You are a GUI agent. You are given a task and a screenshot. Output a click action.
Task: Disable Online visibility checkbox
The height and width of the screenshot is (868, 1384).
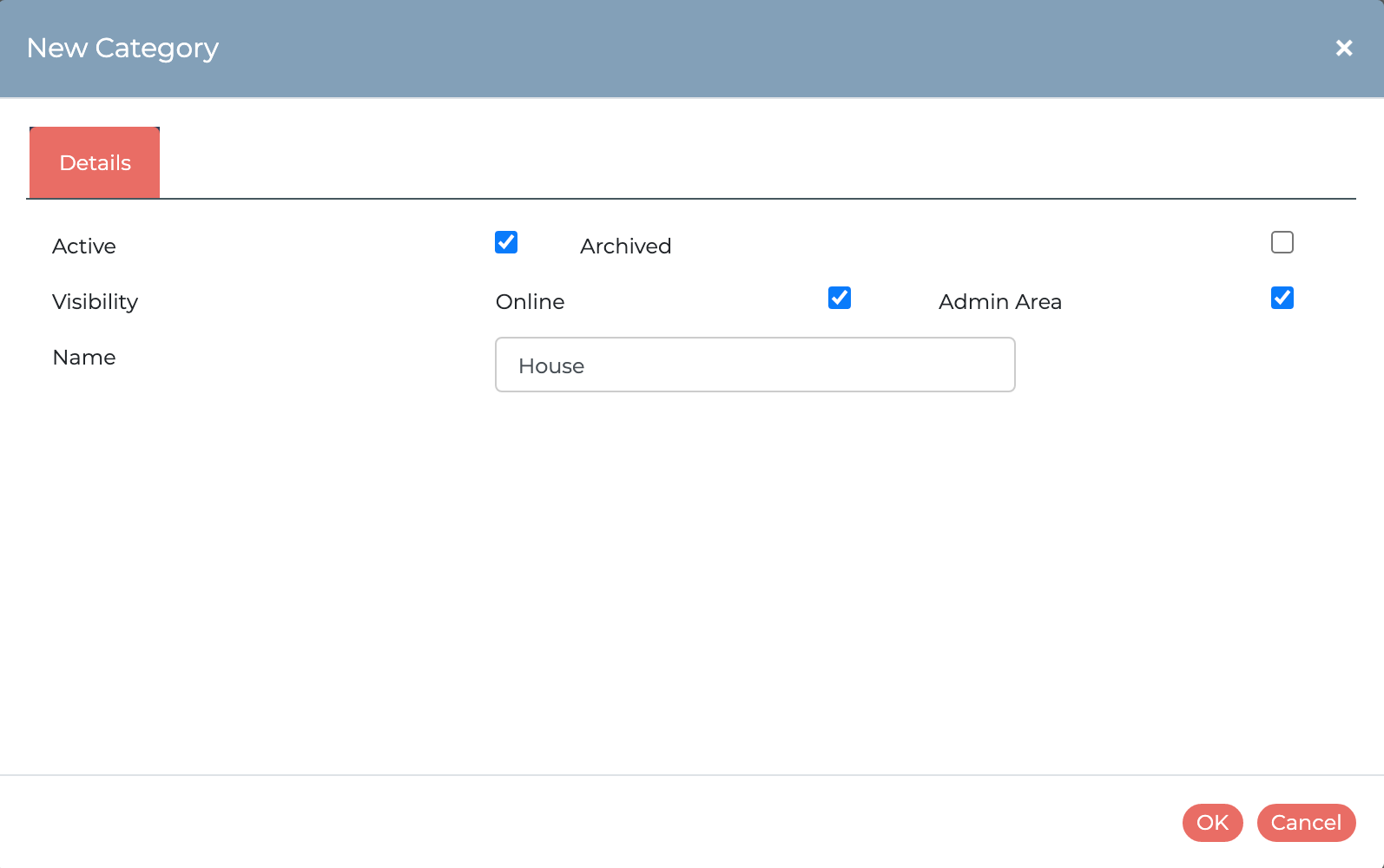click(x=839, y=298)
